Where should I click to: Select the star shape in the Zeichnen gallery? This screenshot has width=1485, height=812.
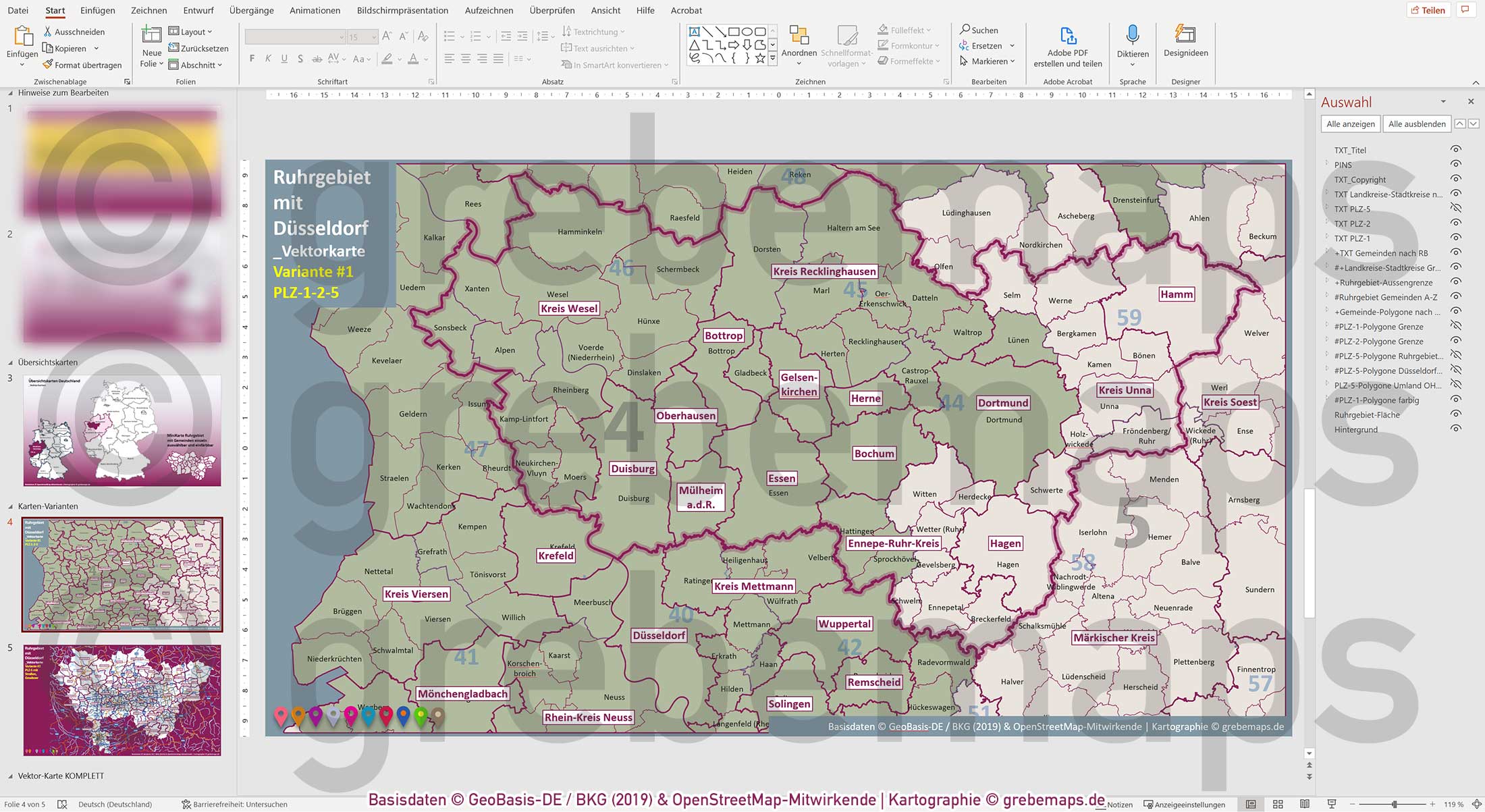761,59
